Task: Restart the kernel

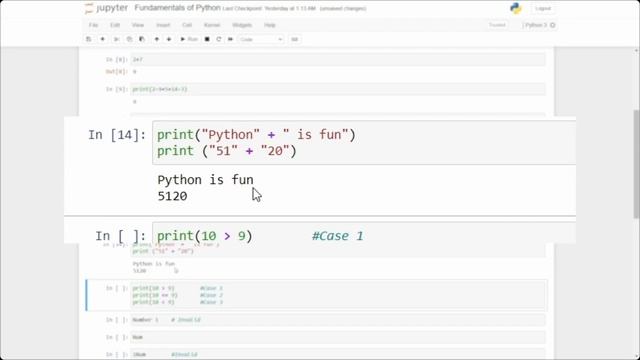Action: [x=218, y=39]
